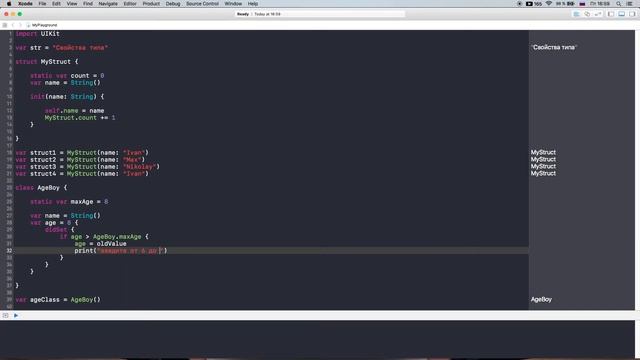Open the Source Control menu
The width and height of the screenshot is (640, 360).
tap(202, 4)
